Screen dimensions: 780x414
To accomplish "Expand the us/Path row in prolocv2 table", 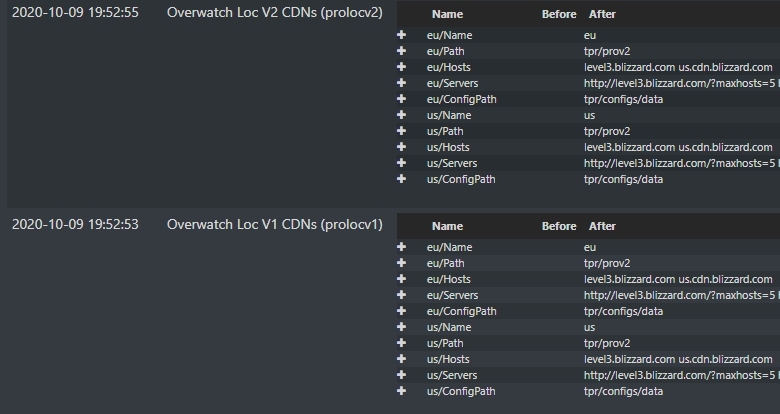I will 402,131.
